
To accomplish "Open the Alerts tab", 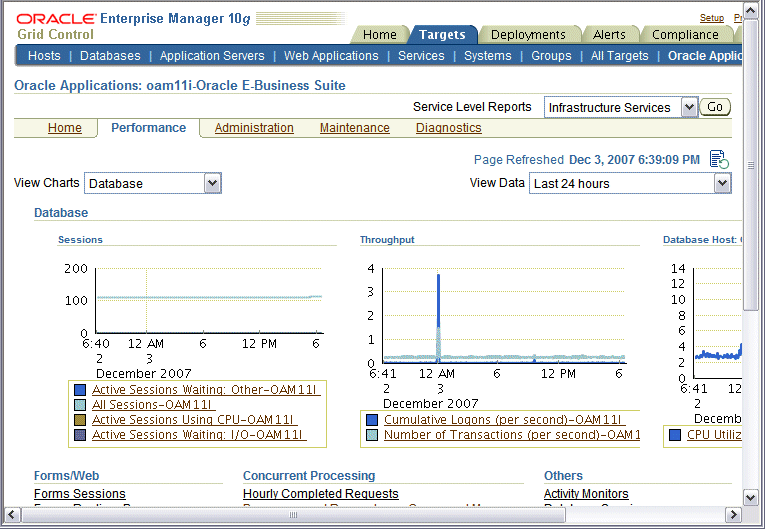I will pos(609,35).
